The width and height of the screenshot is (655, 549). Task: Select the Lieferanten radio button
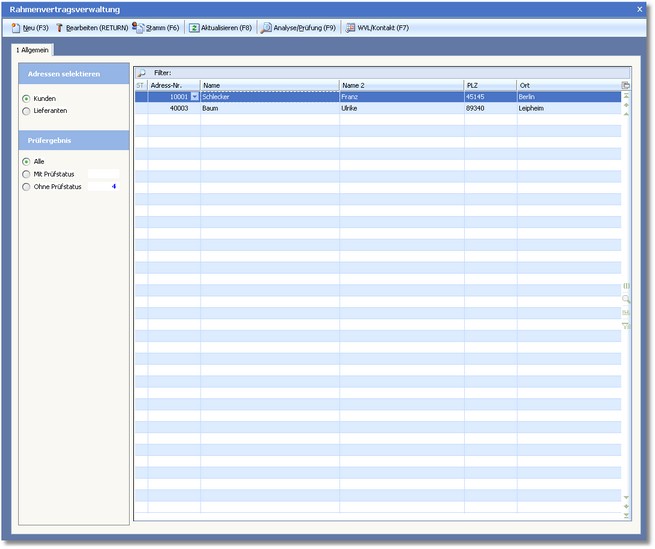click(x=26, y=111)
